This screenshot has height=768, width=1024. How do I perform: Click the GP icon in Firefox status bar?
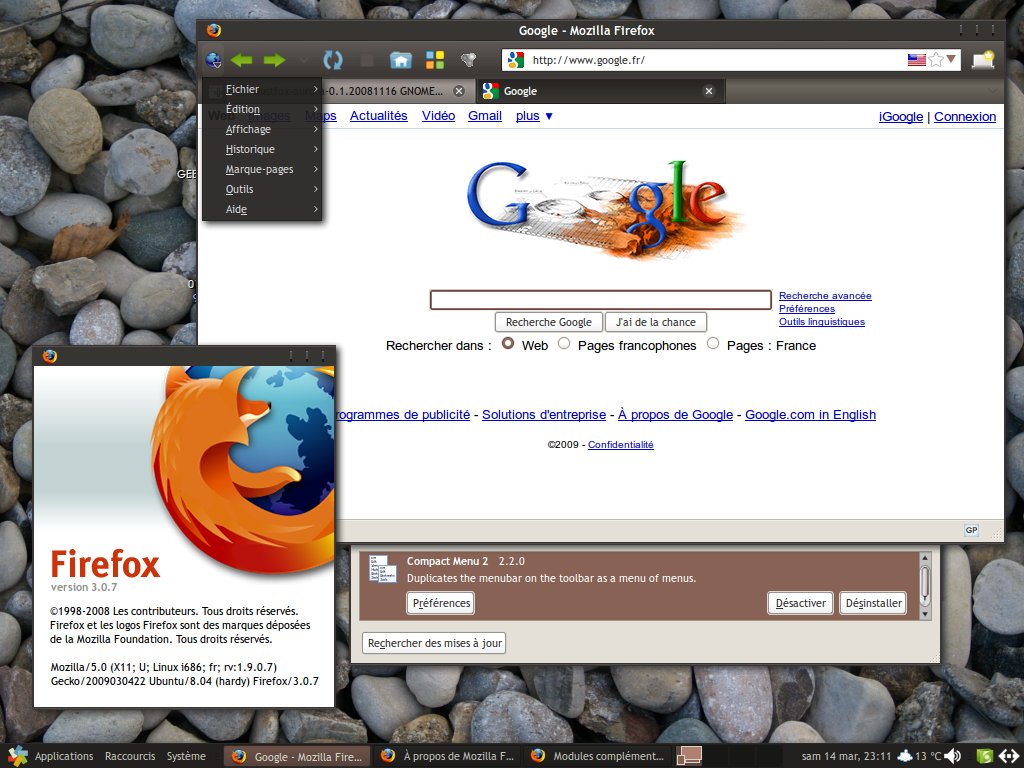971,530
